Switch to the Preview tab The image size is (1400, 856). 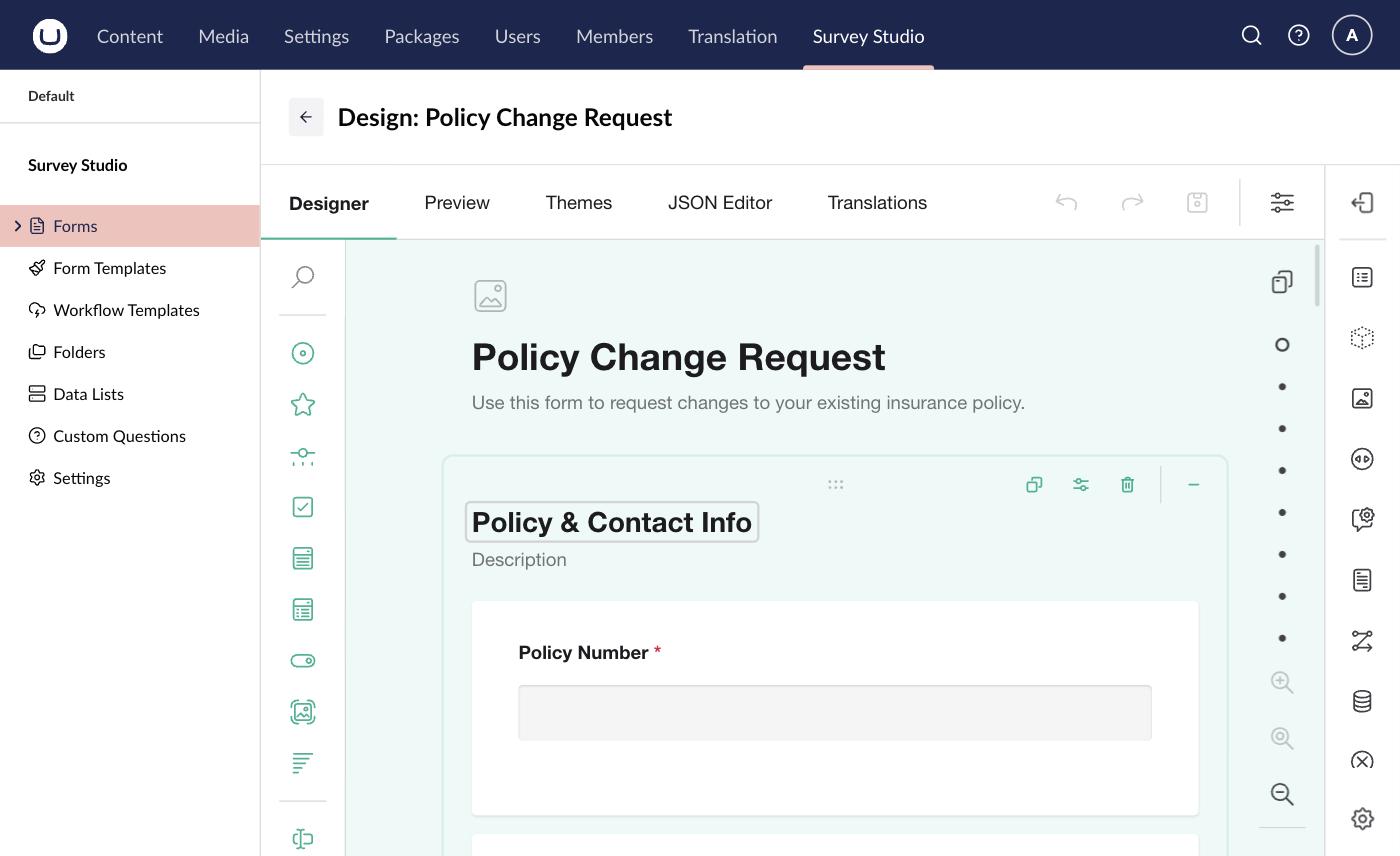click(x=457, y=203)
